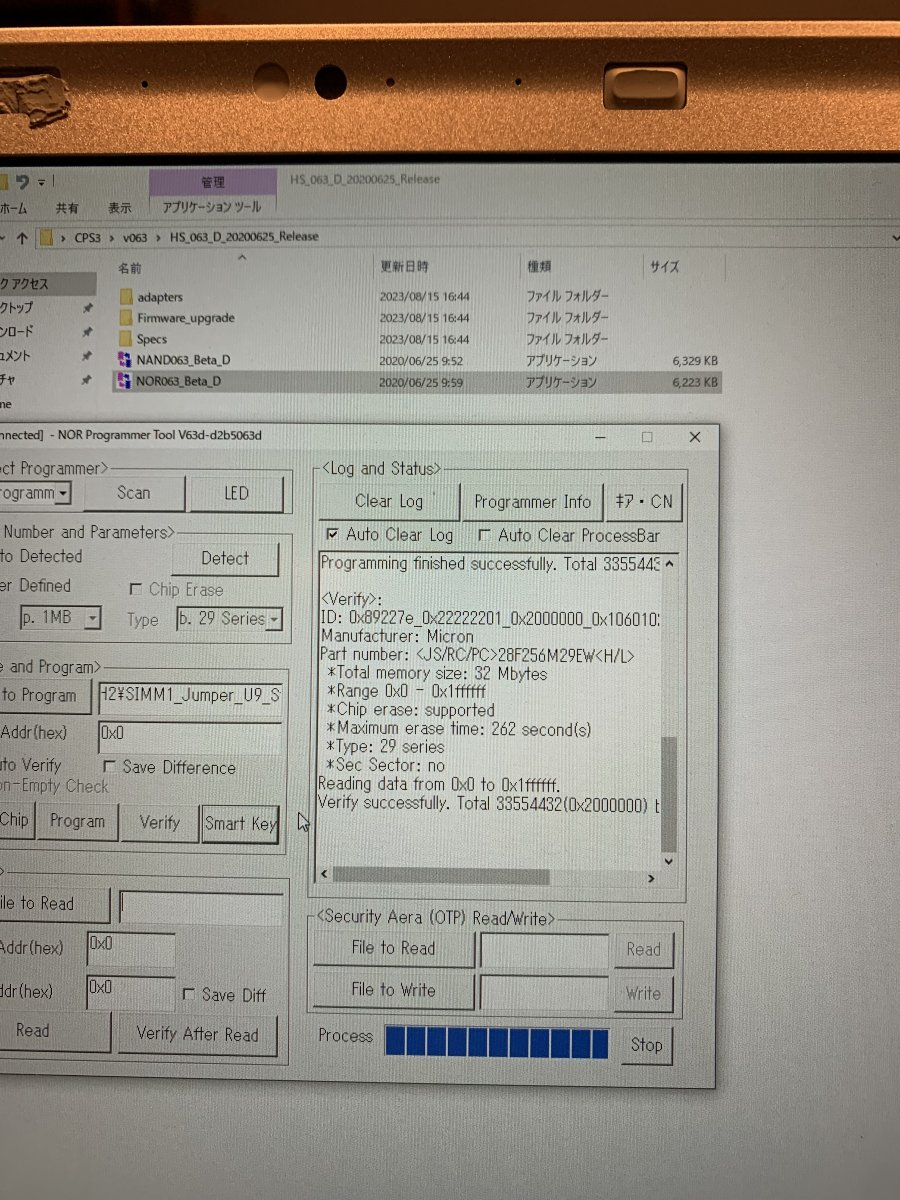This screenshot has height=1200, width=900.
Task: Click File to Read in Security Area
Action: pyautogui.click(x=393, y=948)
